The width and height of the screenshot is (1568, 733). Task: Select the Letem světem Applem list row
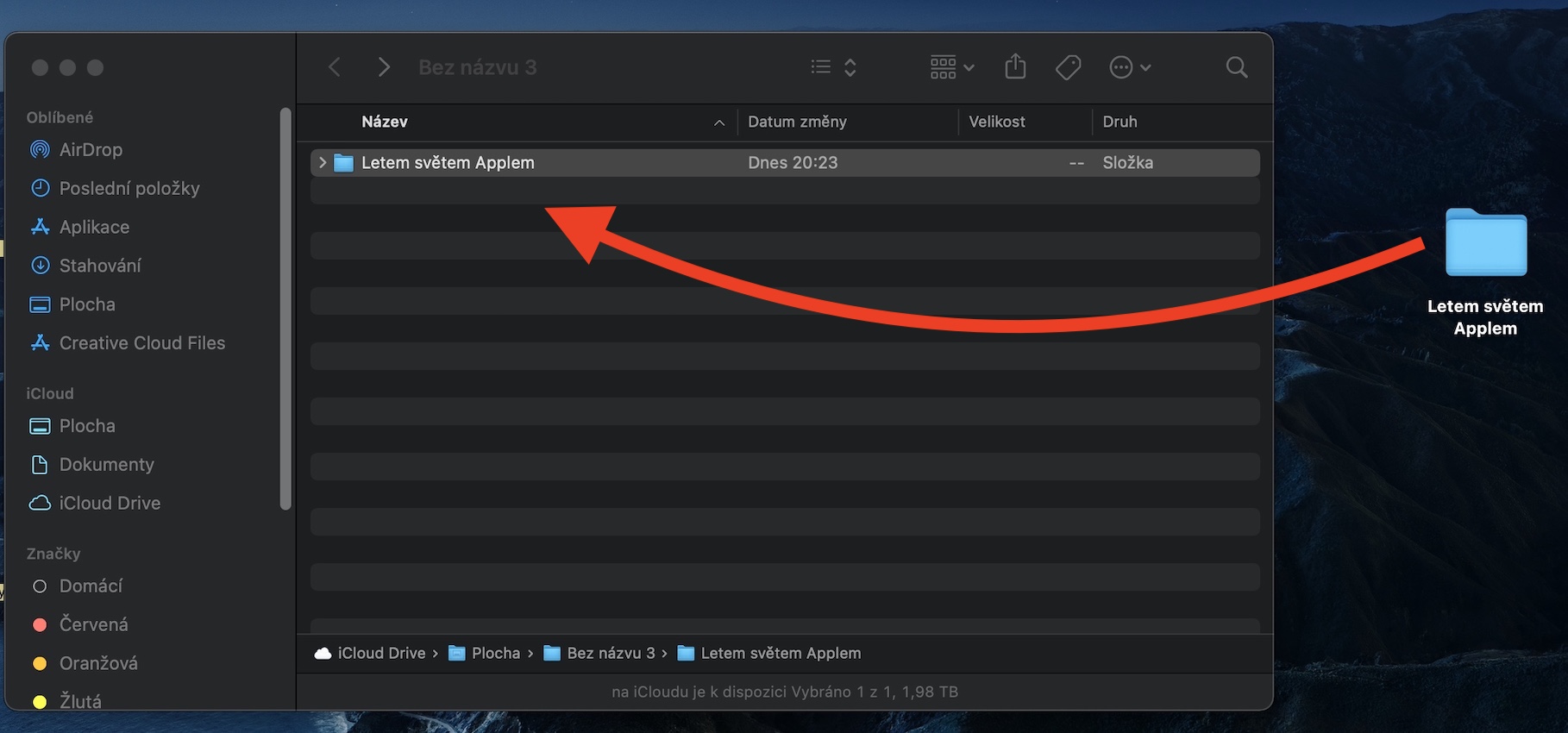(785, 163)
